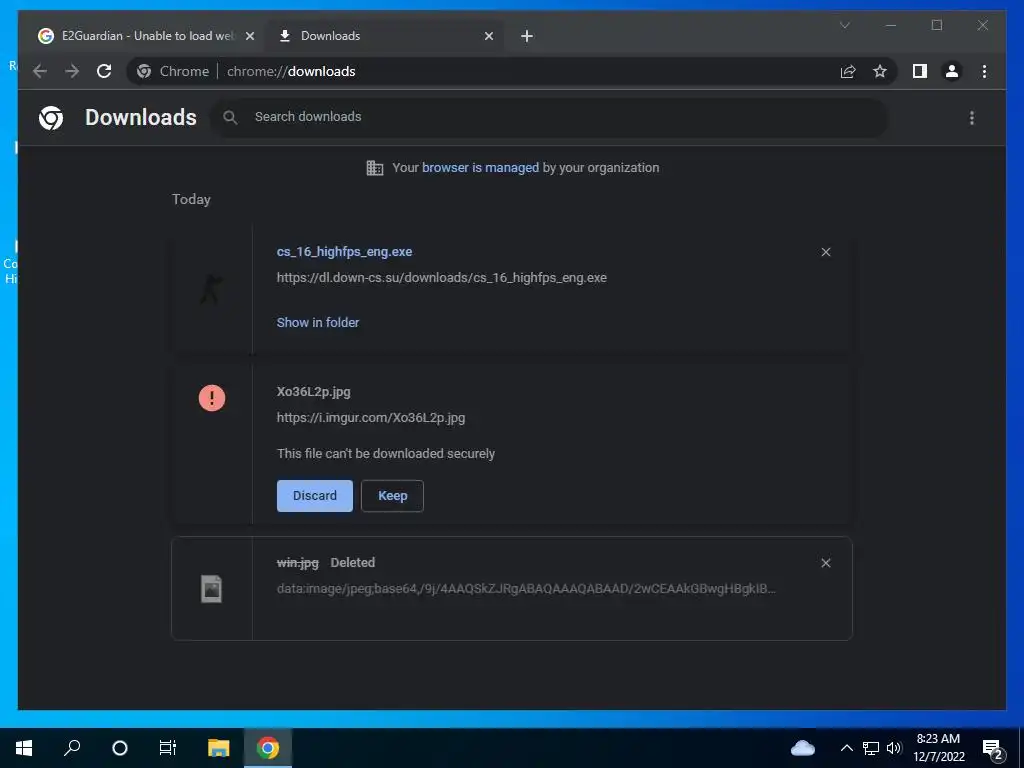This screenshot has height=768, width=1024.
Task: Share this page icon in address bar
Action: [848, 71]
